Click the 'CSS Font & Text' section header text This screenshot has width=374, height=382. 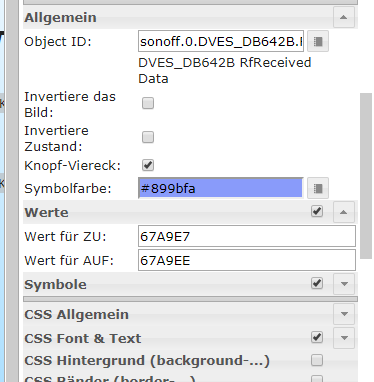tap(83, 339)
